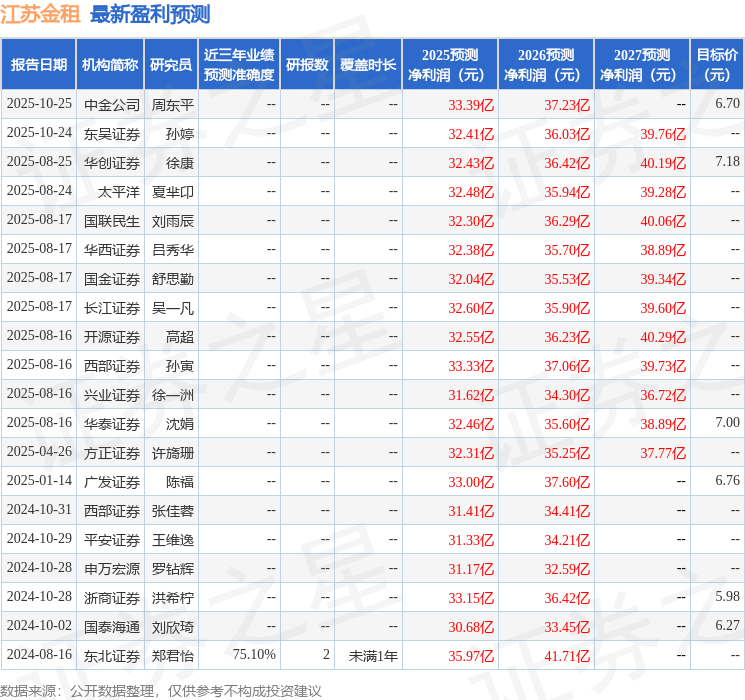745x700 pixels.
Task: Click the 目标价 column header
Action: click(x=717, y=64)
